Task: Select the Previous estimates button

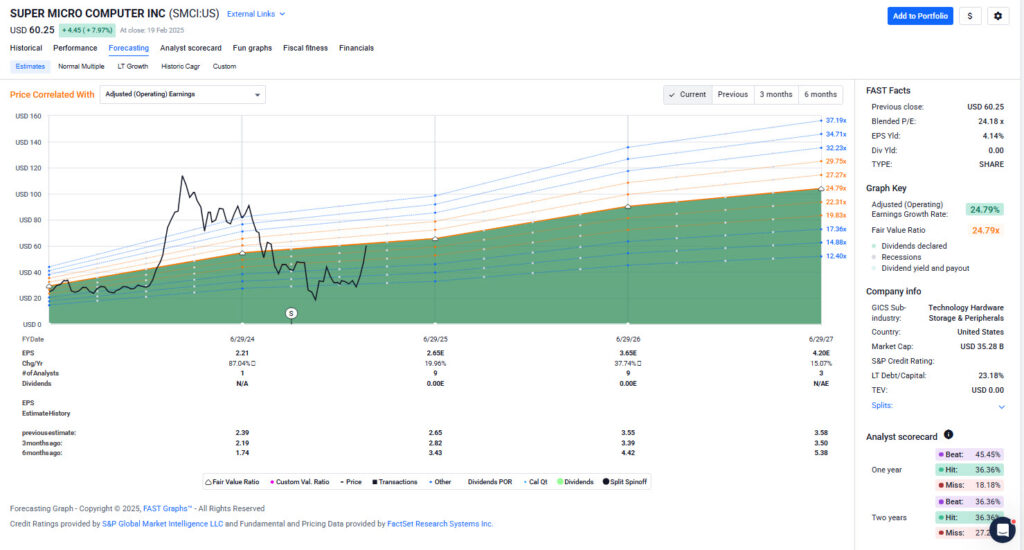Action: click(733, 95)
